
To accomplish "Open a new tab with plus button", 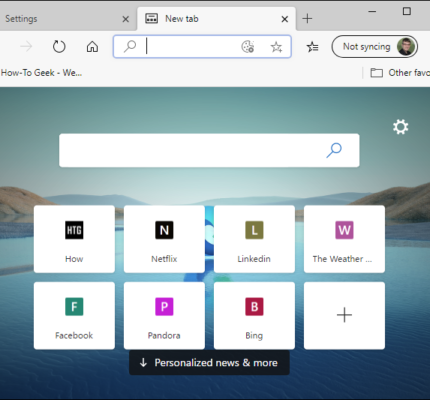I will pyautogui.click(x=307, y=19).
